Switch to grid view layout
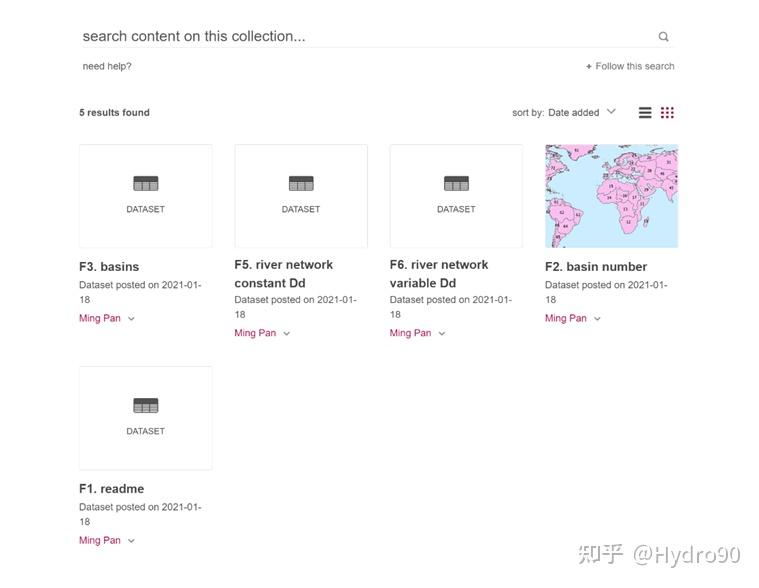 point(667,113)
